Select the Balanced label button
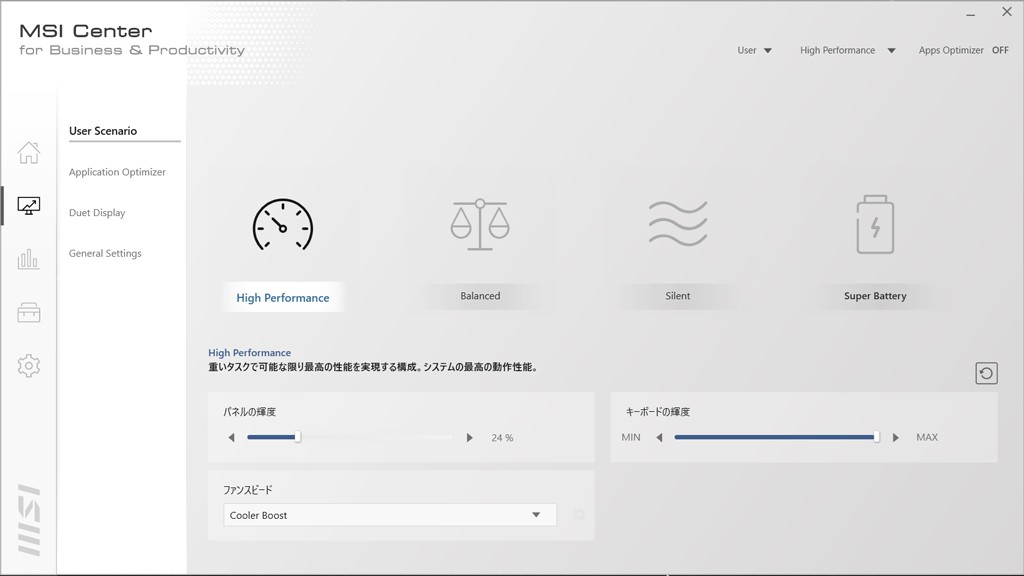The height and width of the screenshot is (576, 1024). tap(480, 296)
